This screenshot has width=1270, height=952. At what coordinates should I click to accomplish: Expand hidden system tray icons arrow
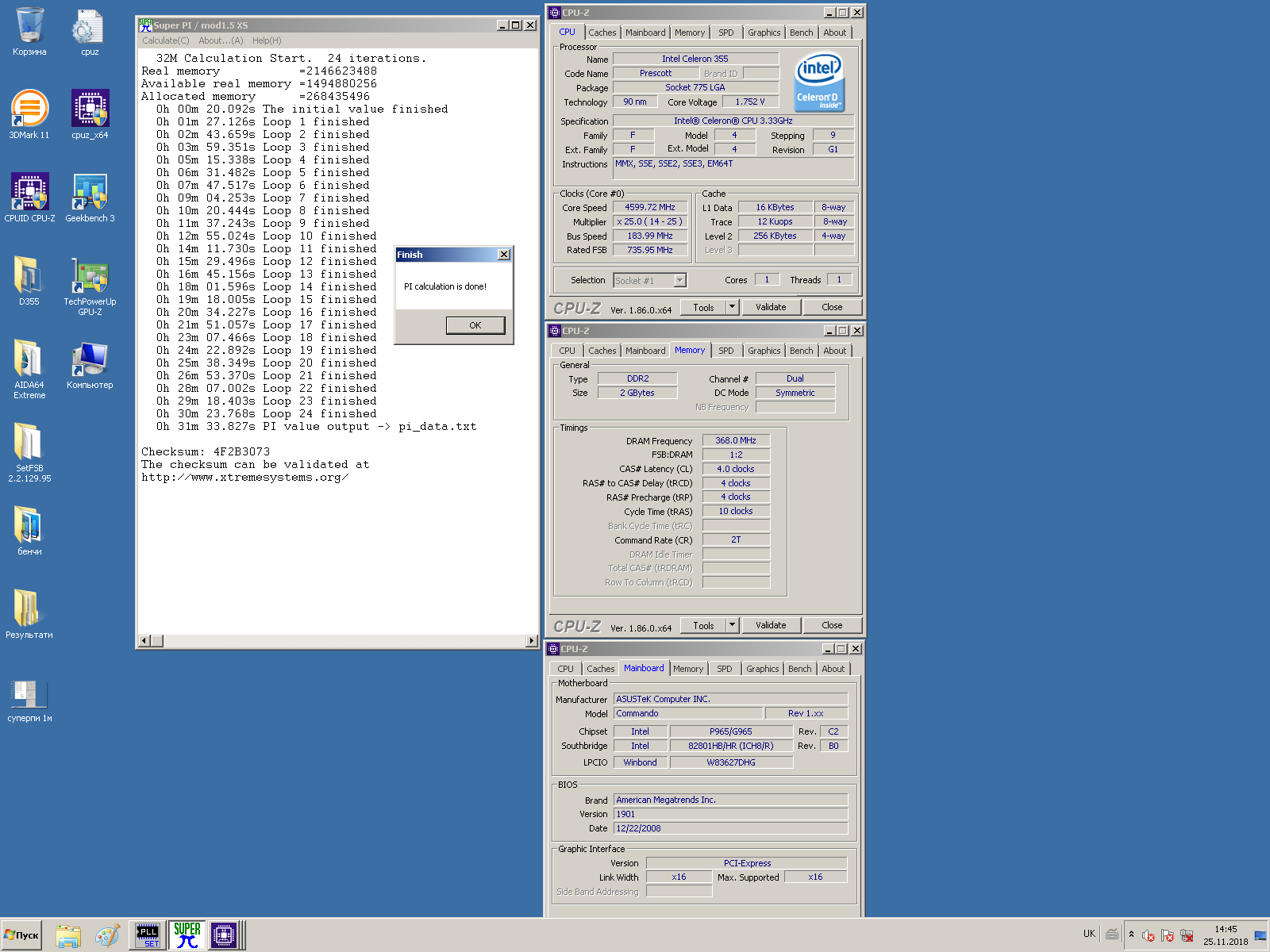tap(1131, 935)
